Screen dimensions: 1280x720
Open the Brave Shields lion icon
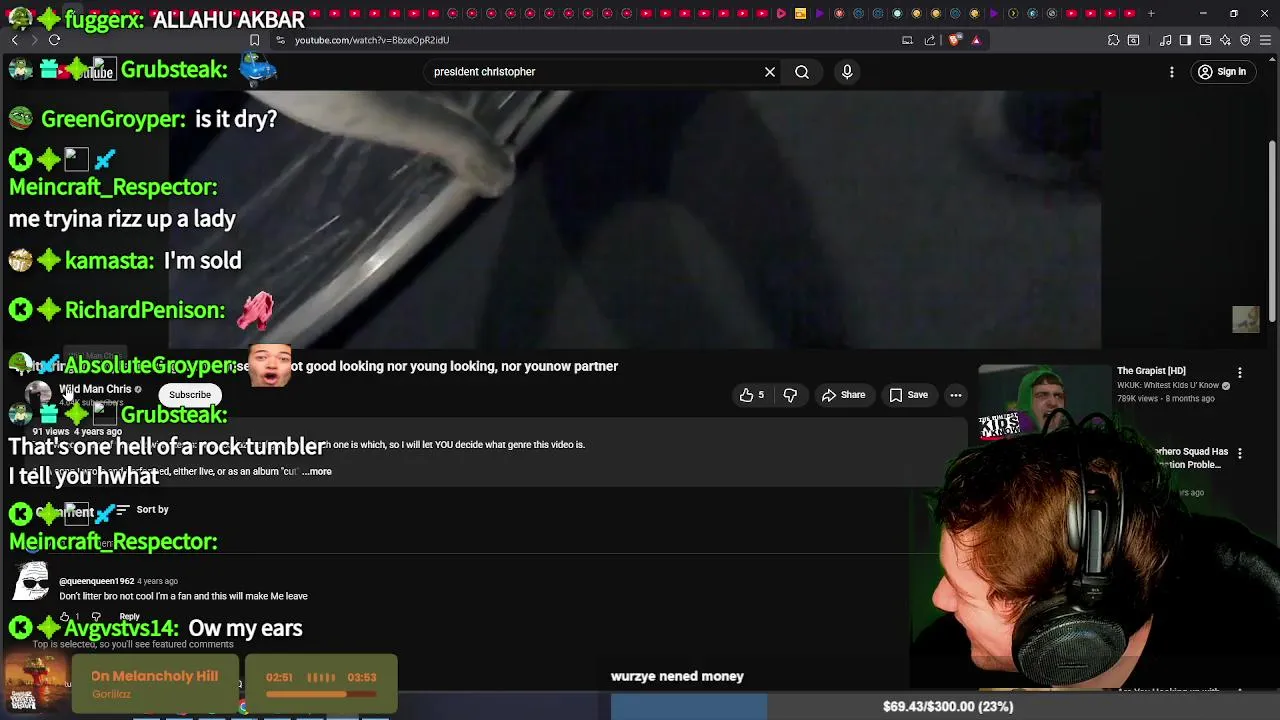click(954, 40)
